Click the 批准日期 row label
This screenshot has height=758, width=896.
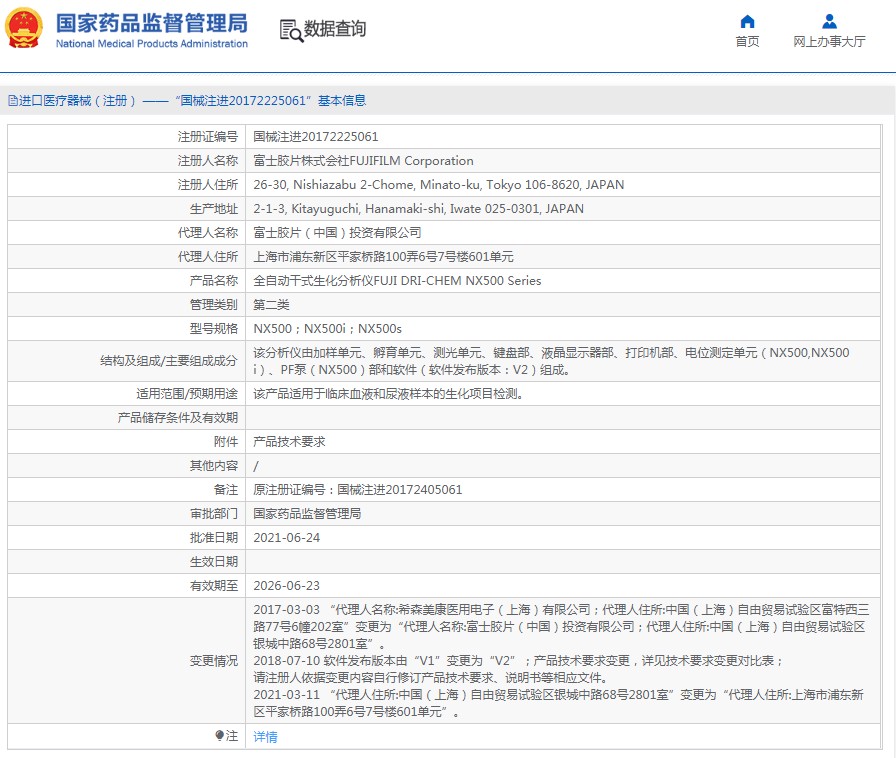coord(214,538)
